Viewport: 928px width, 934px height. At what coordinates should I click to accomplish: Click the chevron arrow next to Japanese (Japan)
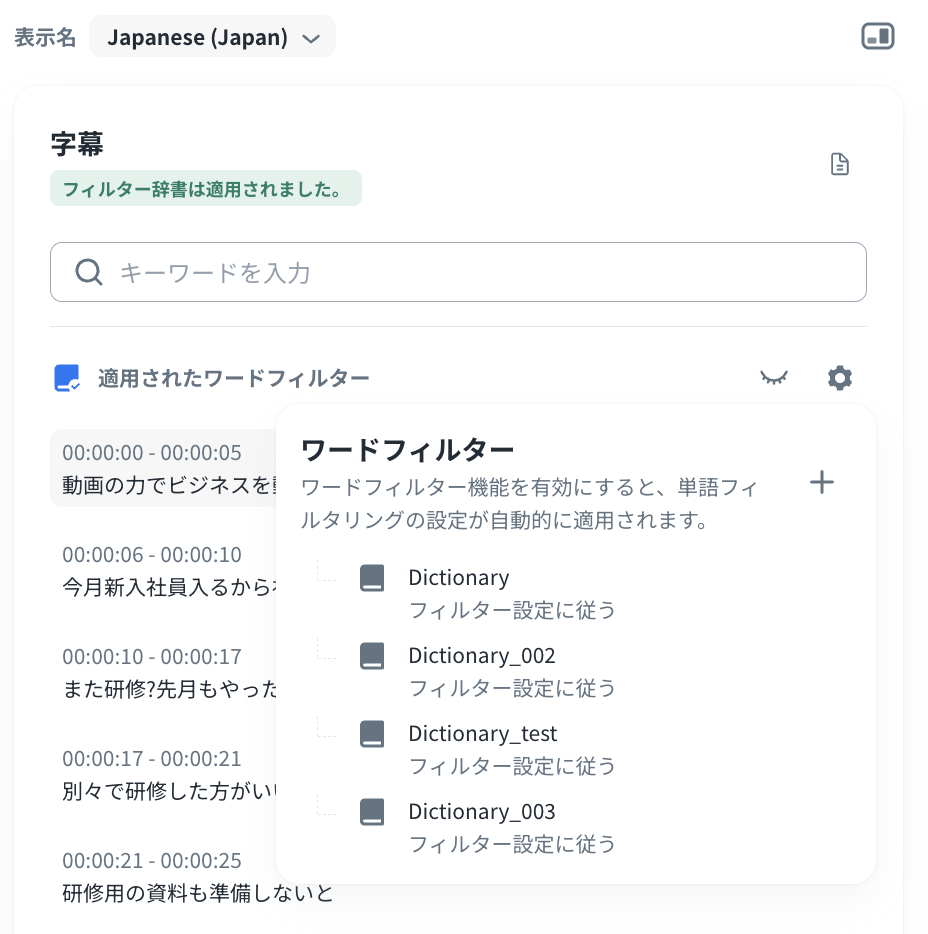pos(311,39)
